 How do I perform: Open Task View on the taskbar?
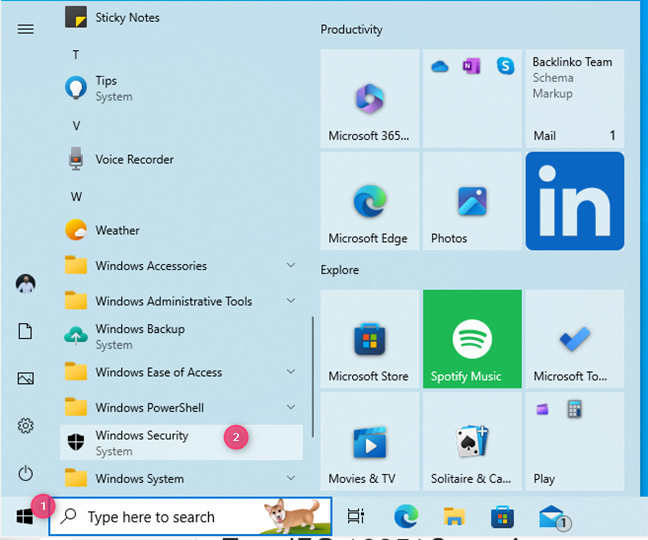click(356, 516)
